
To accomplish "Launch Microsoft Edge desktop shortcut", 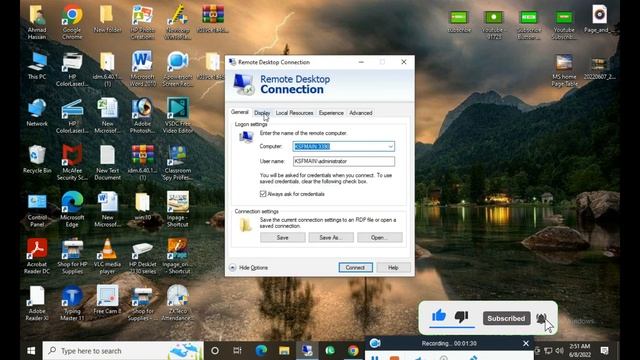I will 72,209.
